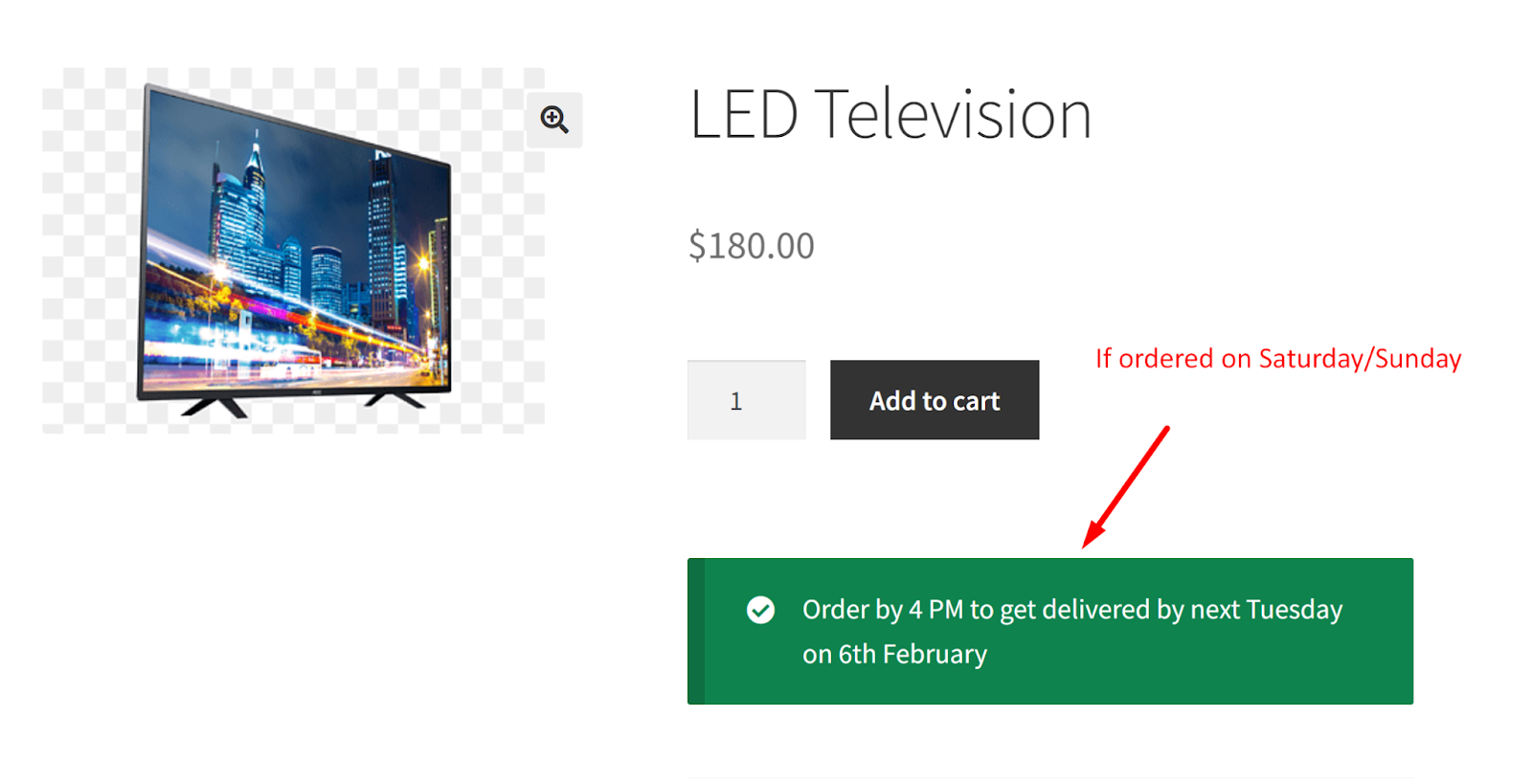1532x784 pixels.
Task: Click the thin divider line below the notice
Action: click(x=1049, y=777)
